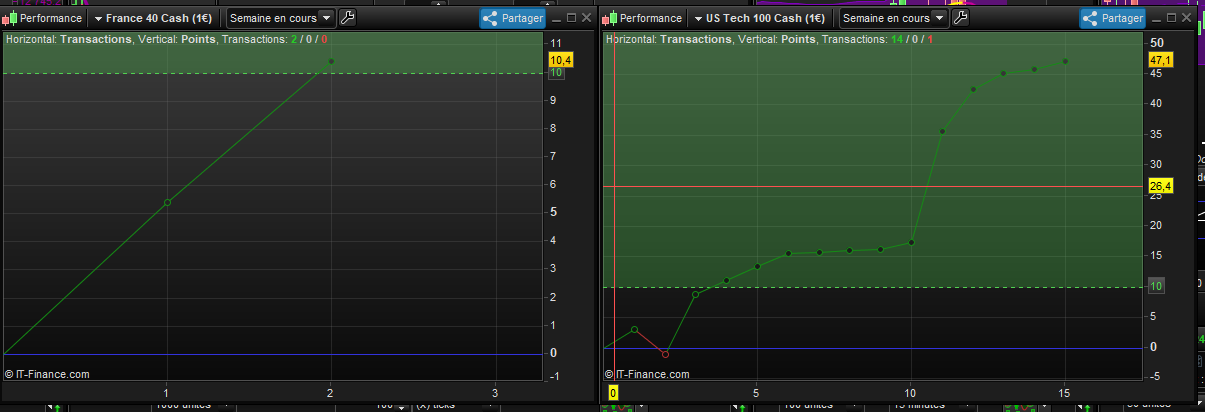
Task: Click the red losing trade point on US Tech curve
Action: point(665,354)
